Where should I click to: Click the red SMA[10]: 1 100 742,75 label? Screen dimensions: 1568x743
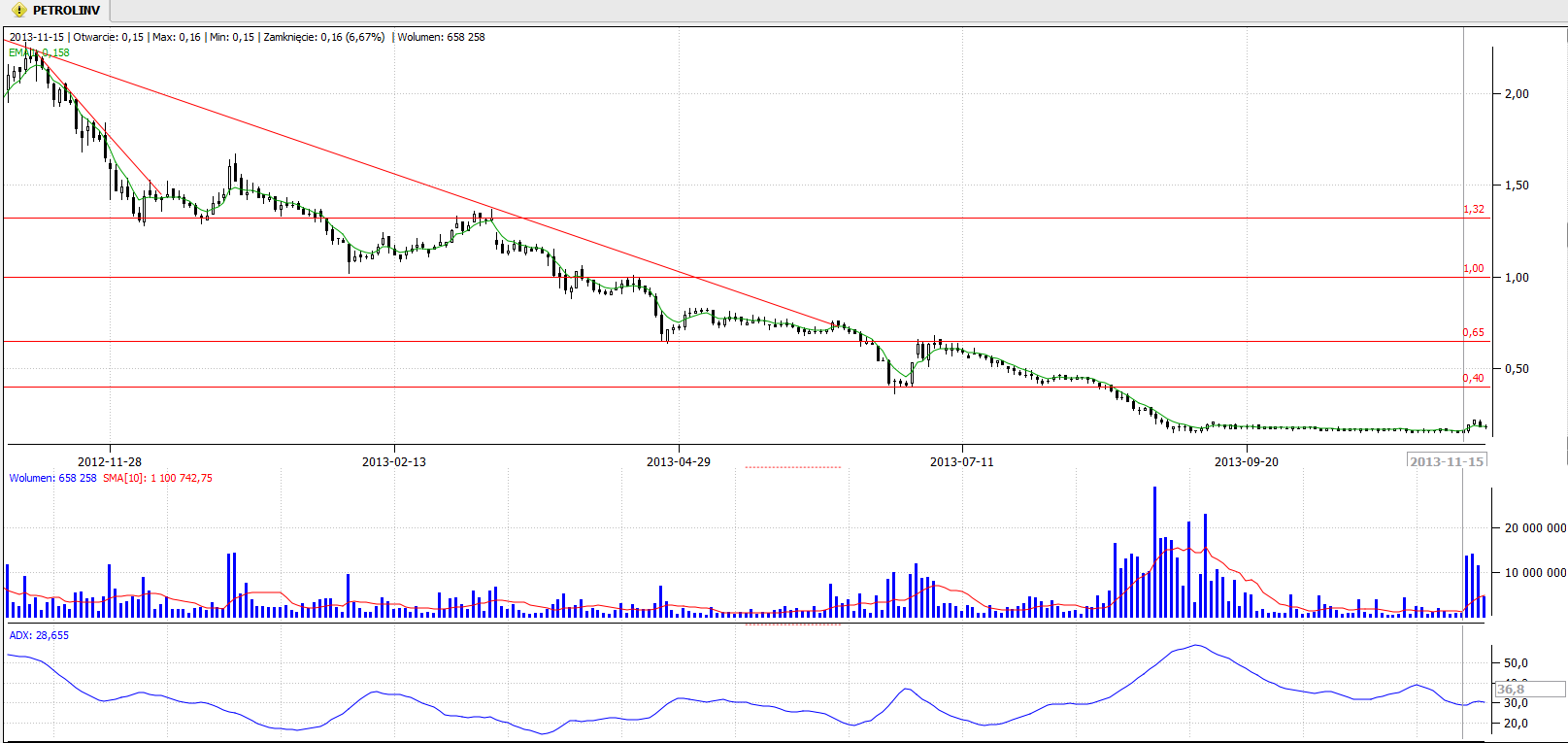click(x=157, y=478)
